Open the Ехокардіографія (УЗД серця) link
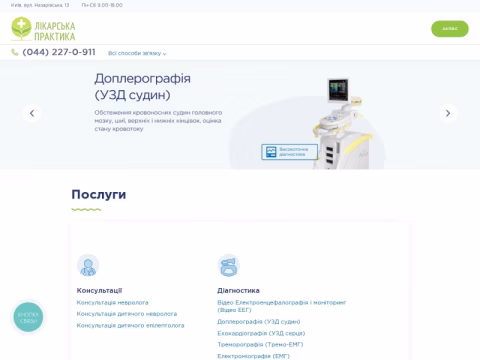The width and height of the screenshot is (480, 360). point(261,333)
